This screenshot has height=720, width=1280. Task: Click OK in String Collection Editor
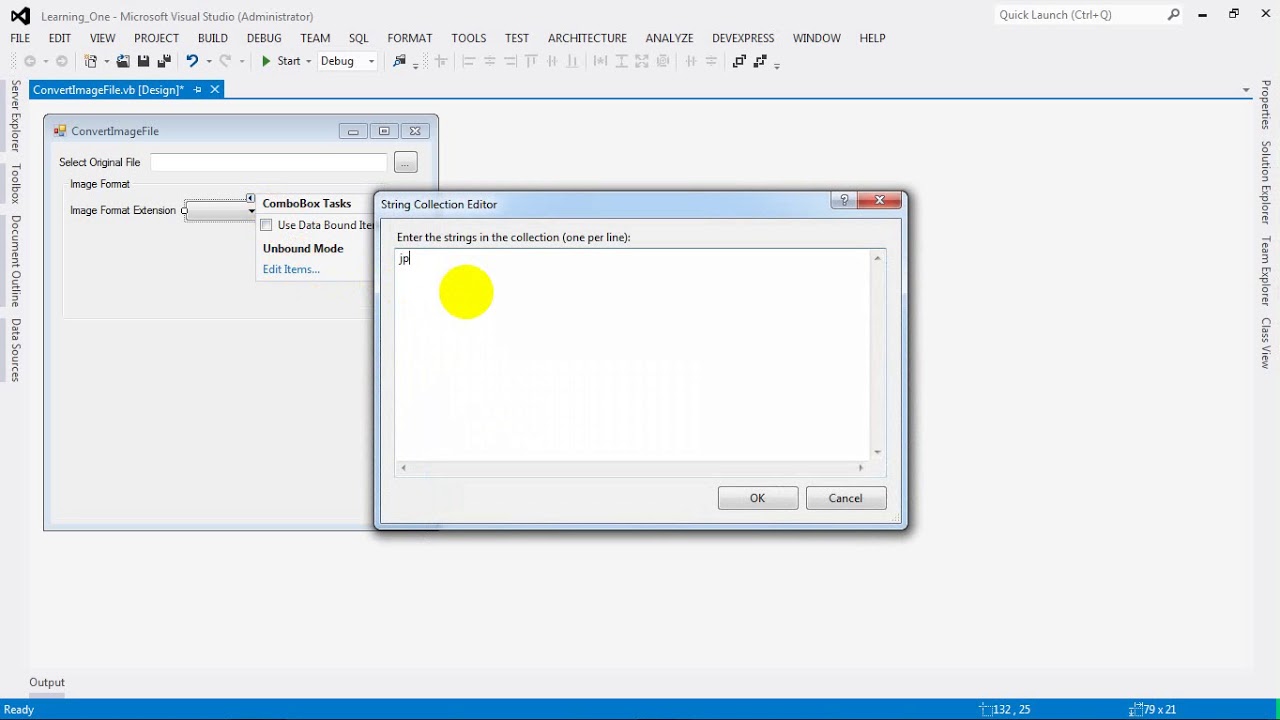click(758, 498)
